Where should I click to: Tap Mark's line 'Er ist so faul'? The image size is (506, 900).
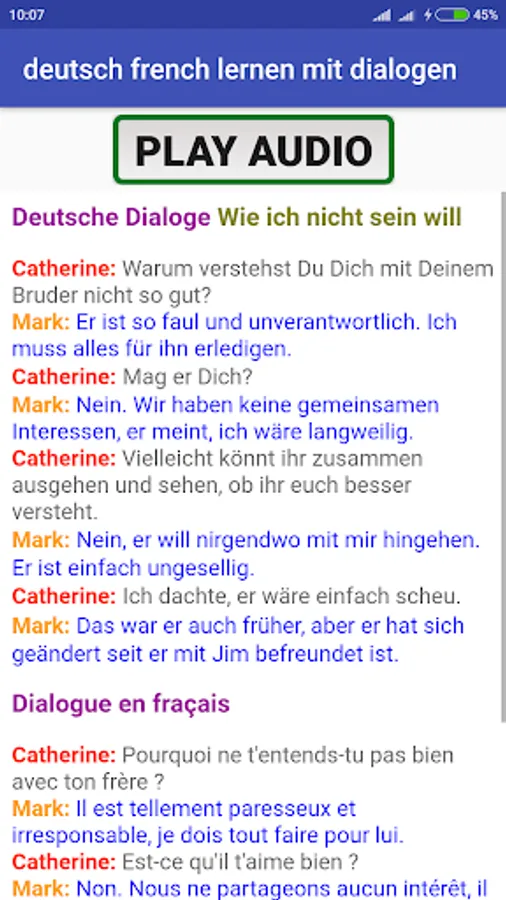click(235, 335)
